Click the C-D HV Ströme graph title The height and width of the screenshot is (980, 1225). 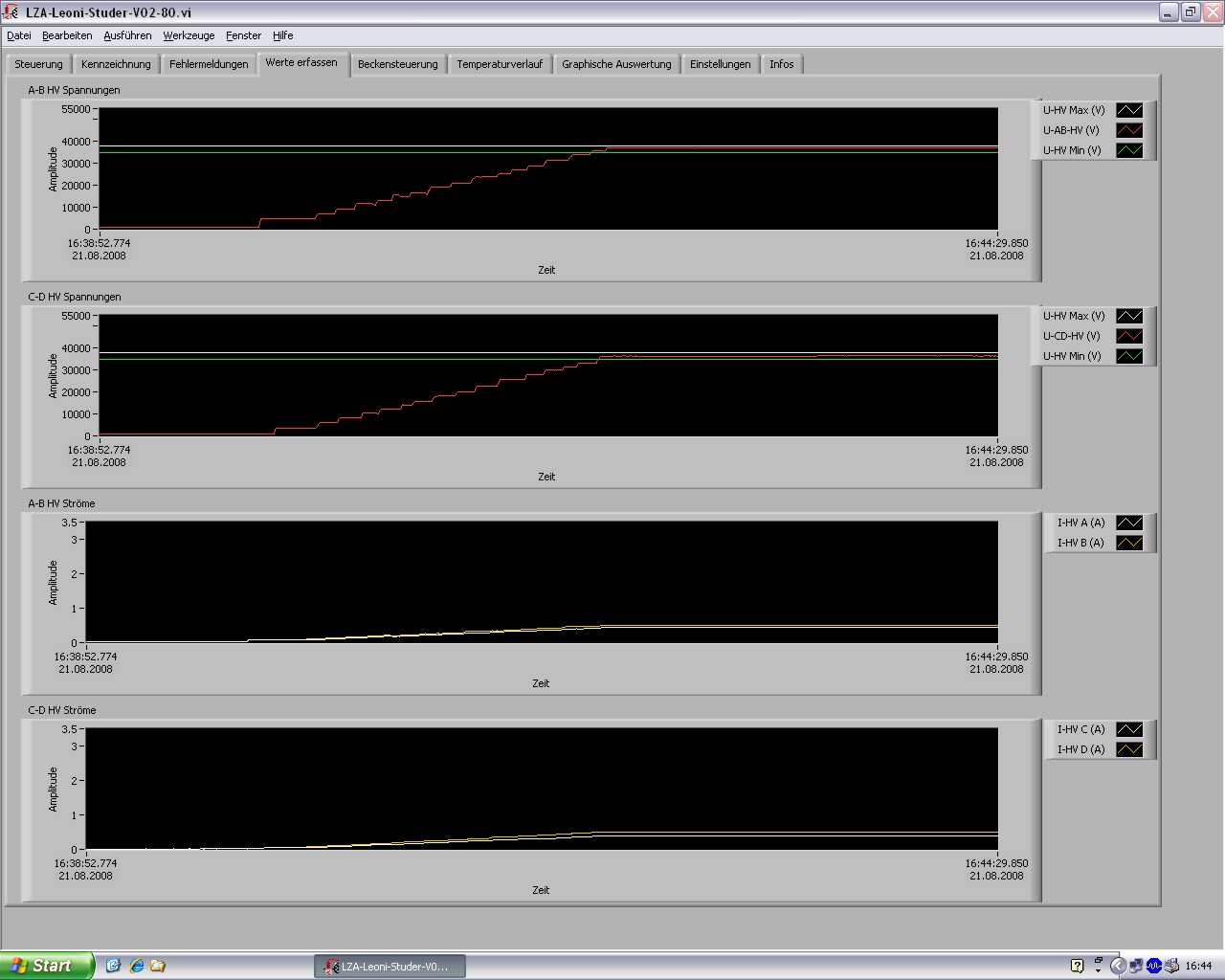62,710
